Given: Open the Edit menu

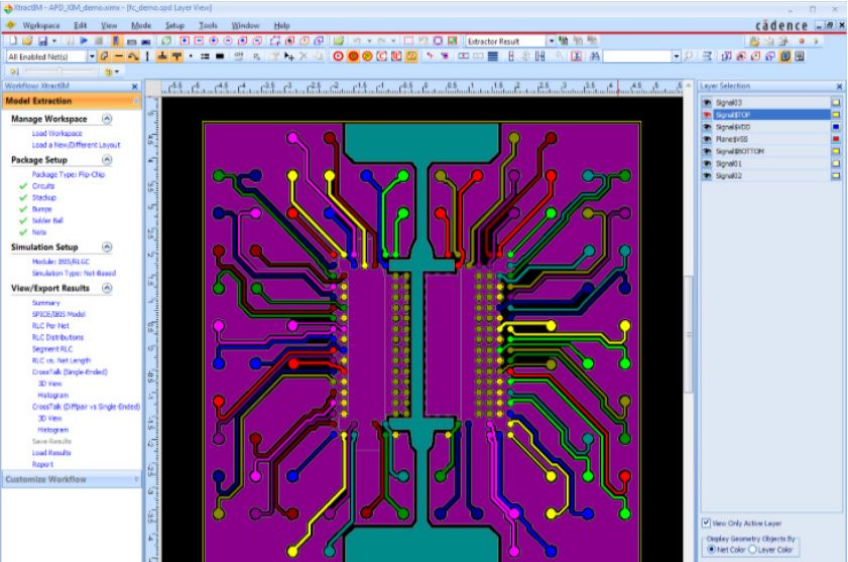Looking at the screenshot, I should [80, 25].
